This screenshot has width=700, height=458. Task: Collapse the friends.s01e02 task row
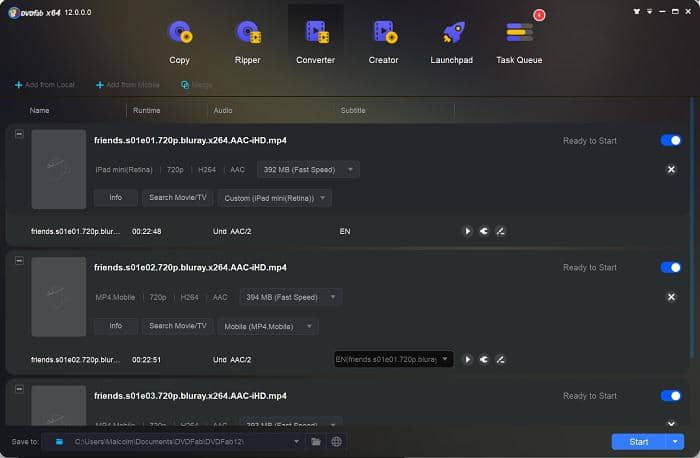click(19, 260)
